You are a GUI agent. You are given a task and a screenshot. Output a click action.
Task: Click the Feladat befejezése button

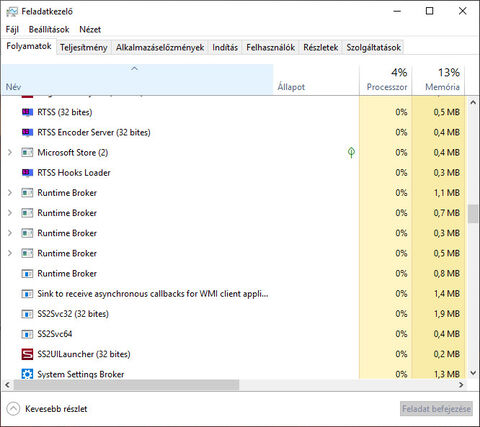(x=436, y=409)
